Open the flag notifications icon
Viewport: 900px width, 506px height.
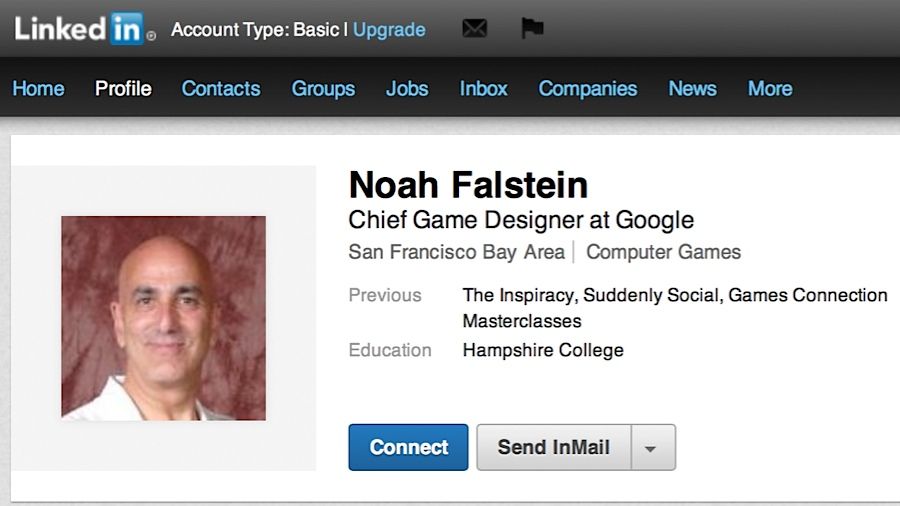point(532,28)
